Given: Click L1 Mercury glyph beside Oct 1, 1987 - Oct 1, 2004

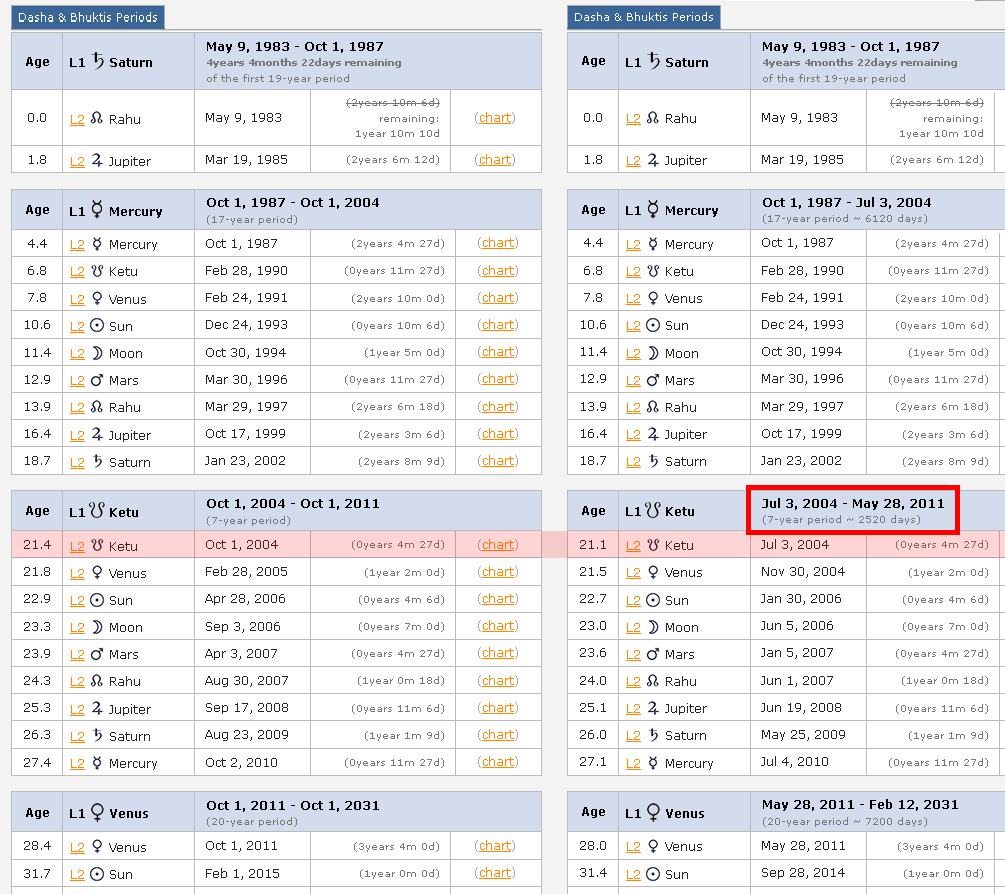Looking at the screenshot, I should tap(97, 210).
